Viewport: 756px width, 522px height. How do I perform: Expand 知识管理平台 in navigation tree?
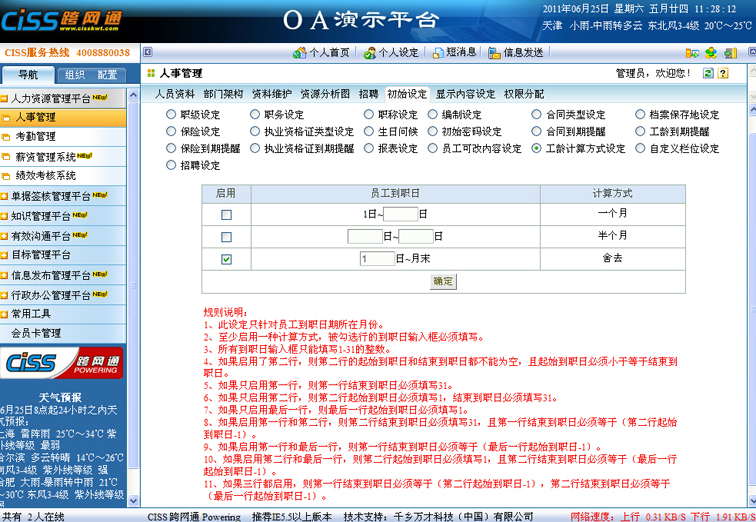coord(5,215)
